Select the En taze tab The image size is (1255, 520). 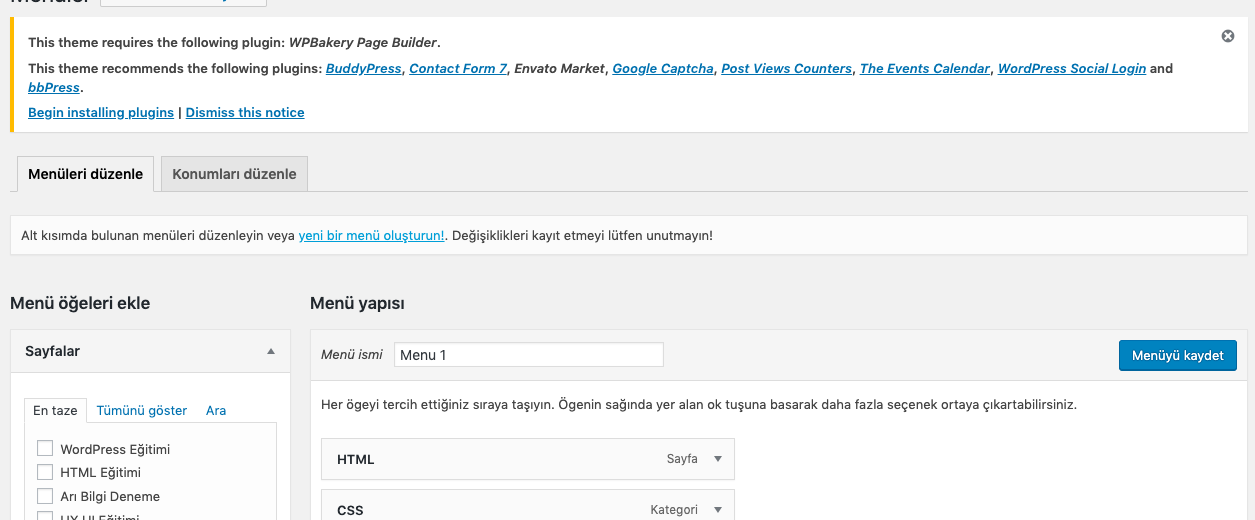coord(55,410)
